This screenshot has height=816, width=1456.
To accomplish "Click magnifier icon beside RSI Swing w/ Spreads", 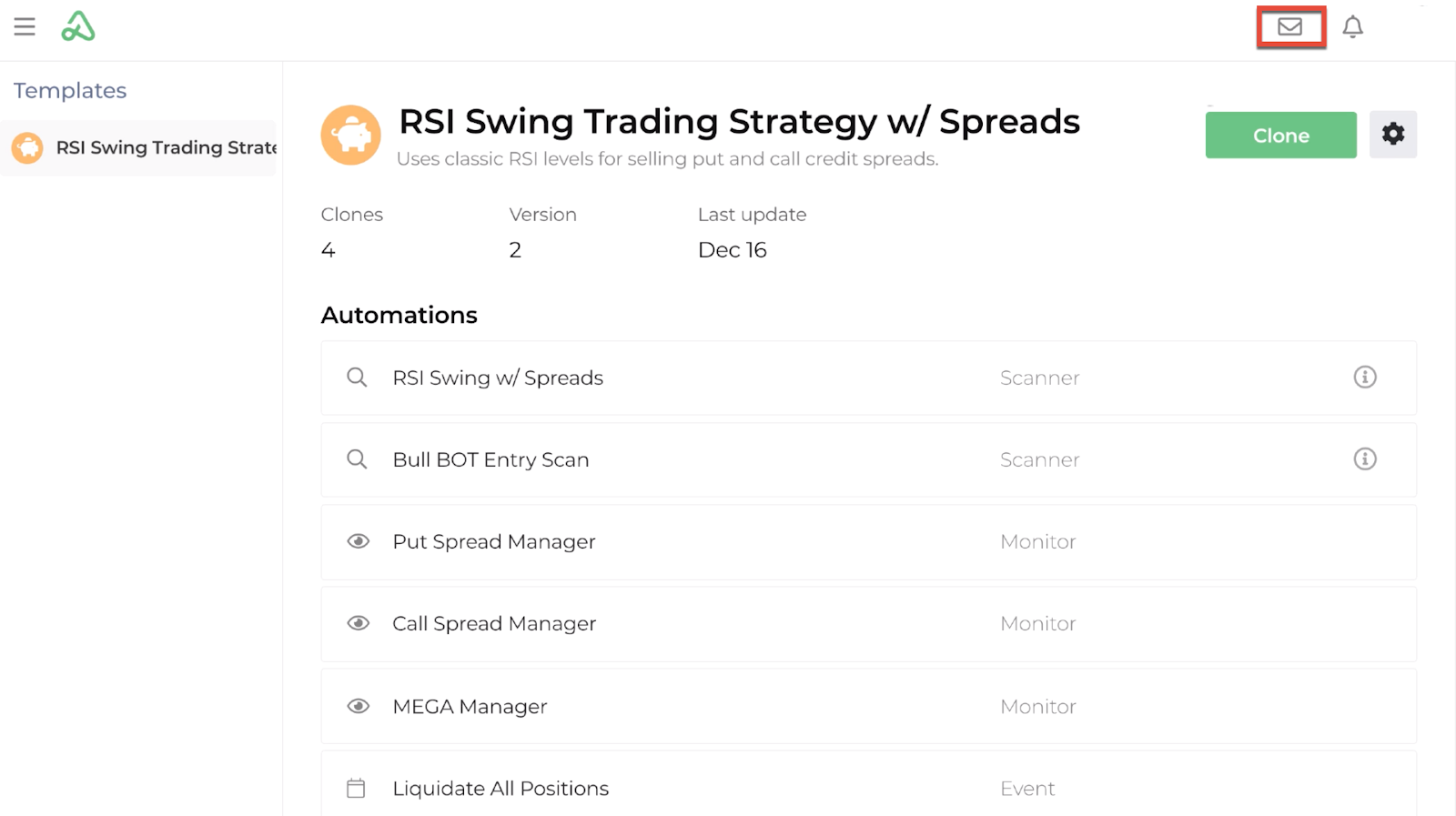I will [x=357, y=378].
